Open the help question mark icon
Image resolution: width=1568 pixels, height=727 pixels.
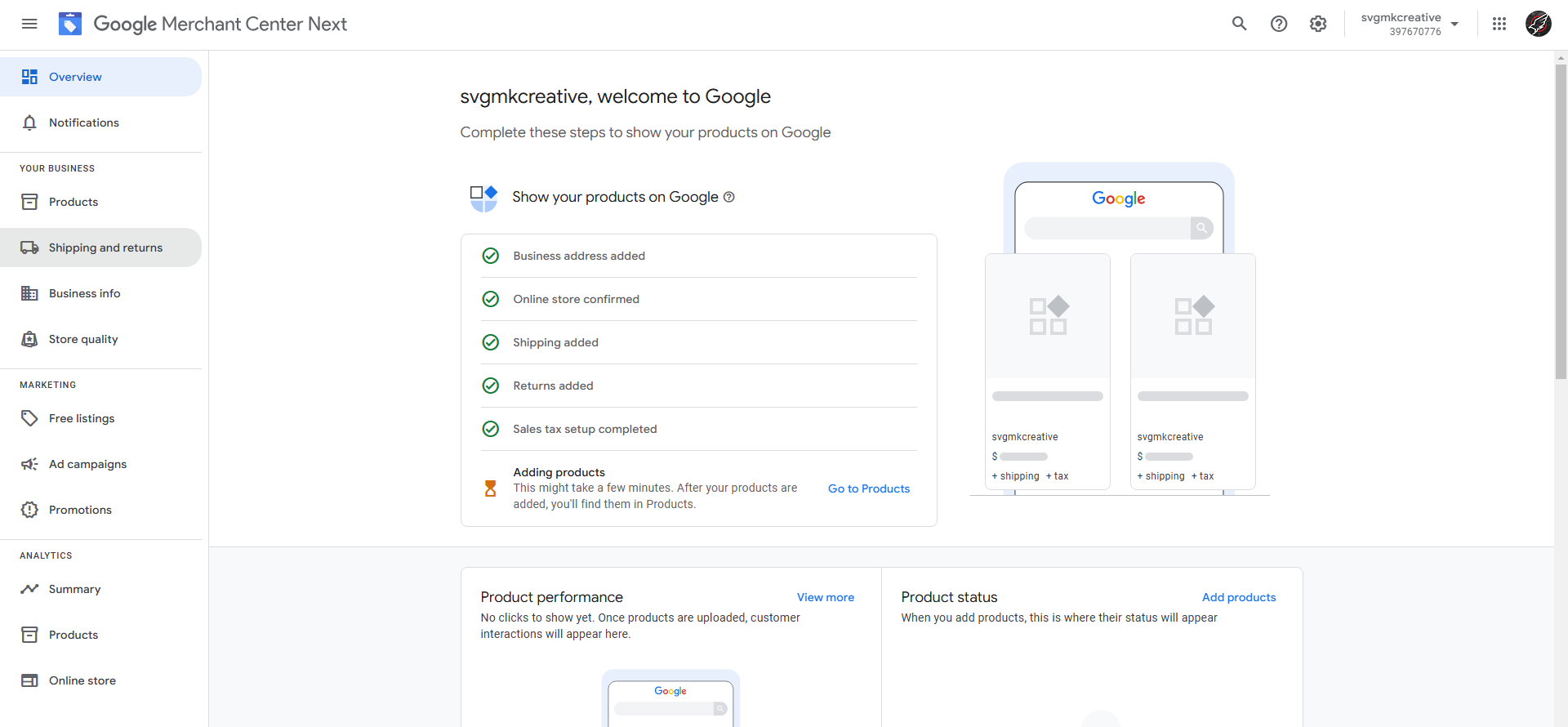coord(1278,24)
